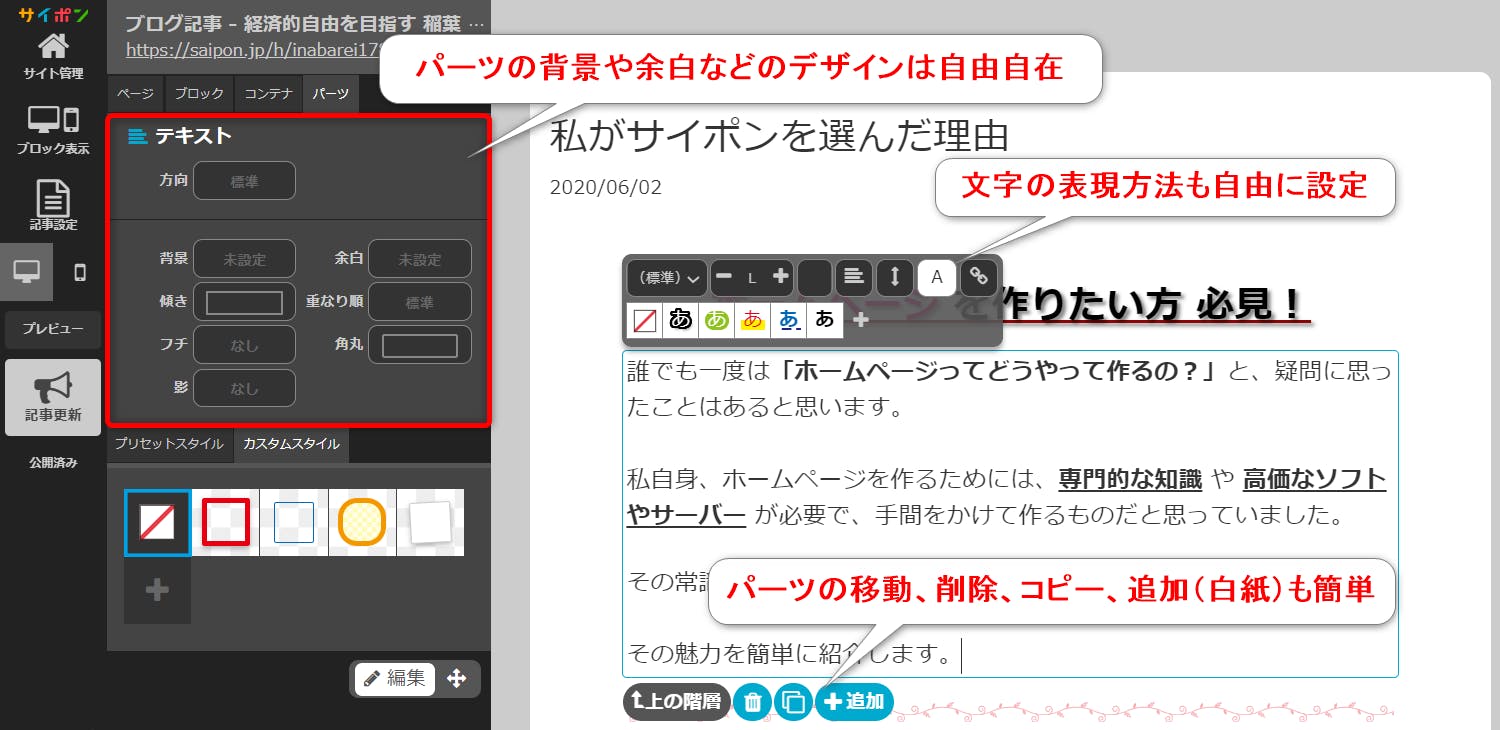Click the サイポン logo

point(53,15)
